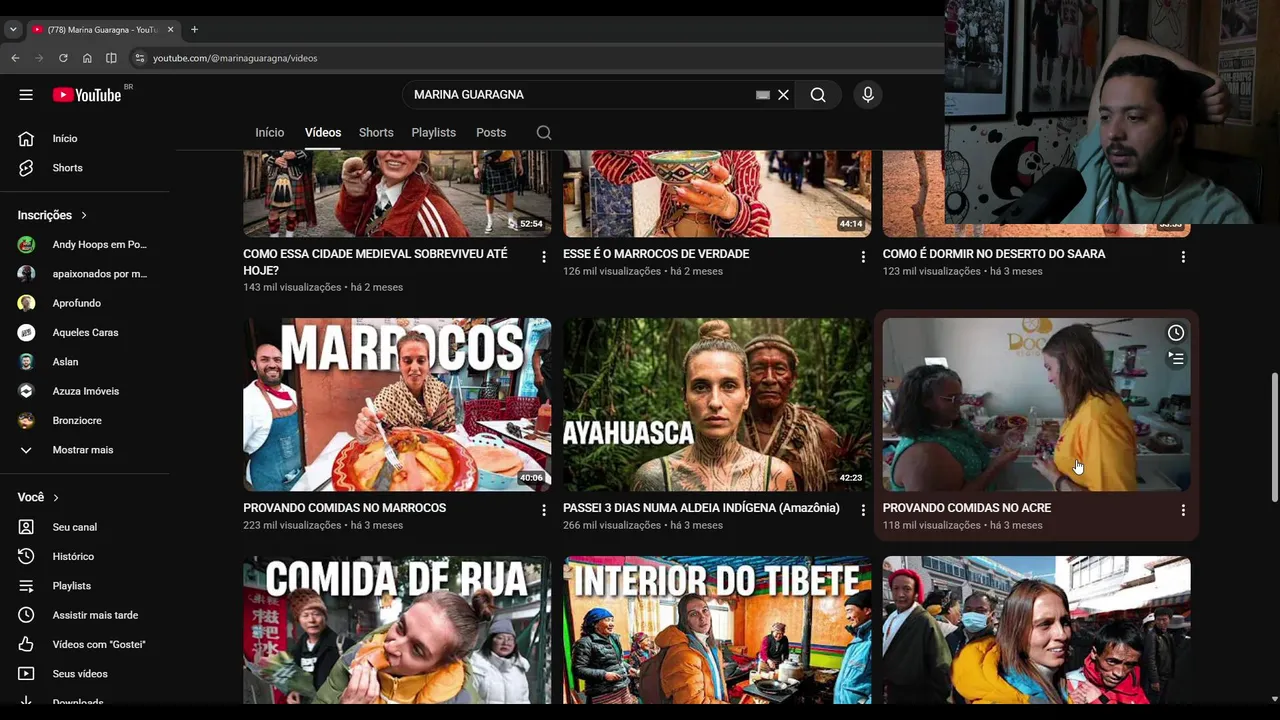
Task: Open options menu for ESSE É O MARROCOS DE VERDADE
Action: coord(863,257)
